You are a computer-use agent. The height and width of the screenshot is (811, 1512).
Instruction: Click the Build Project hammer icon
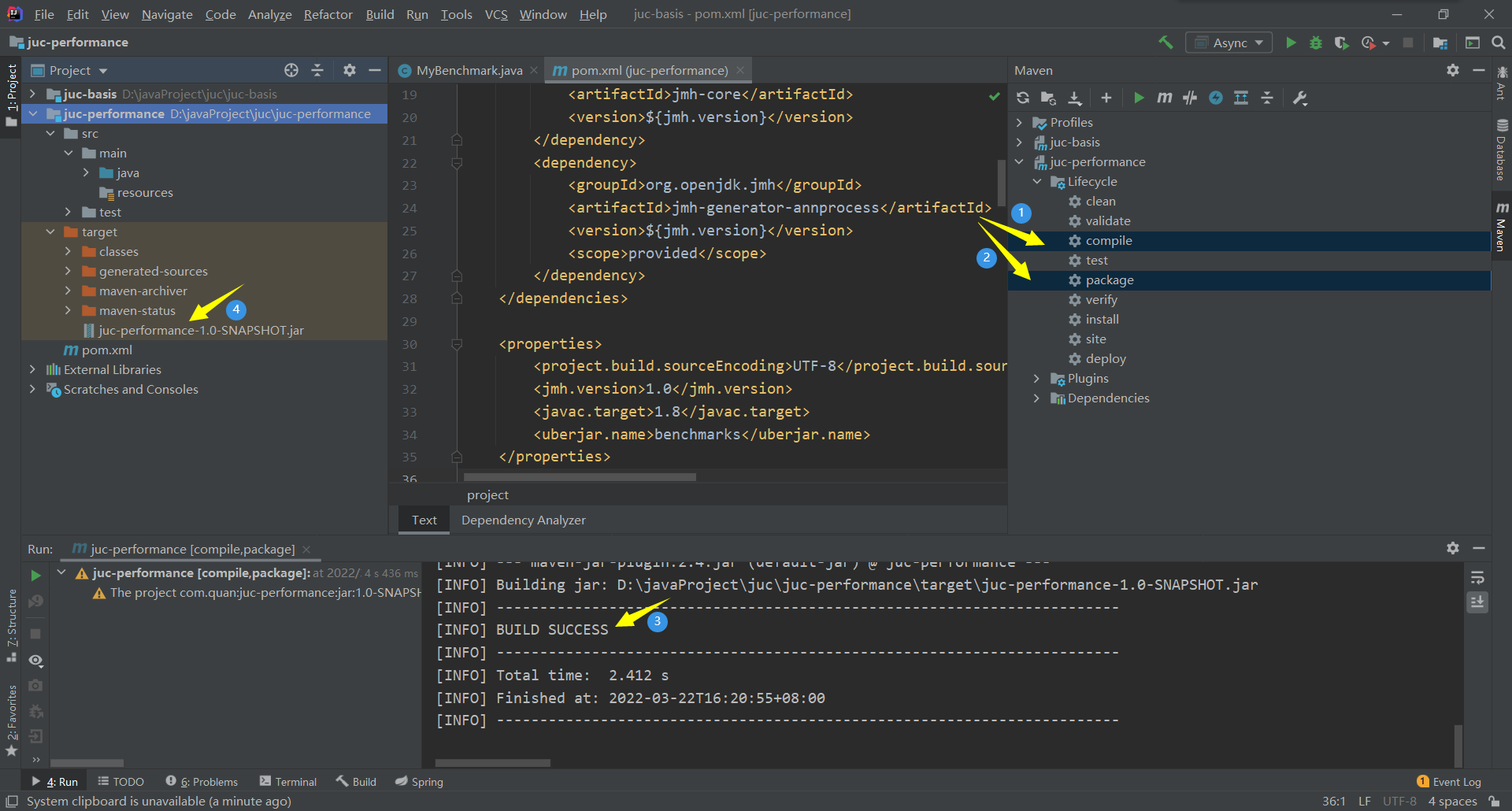pyautogui.click(x=1165, y=43)
